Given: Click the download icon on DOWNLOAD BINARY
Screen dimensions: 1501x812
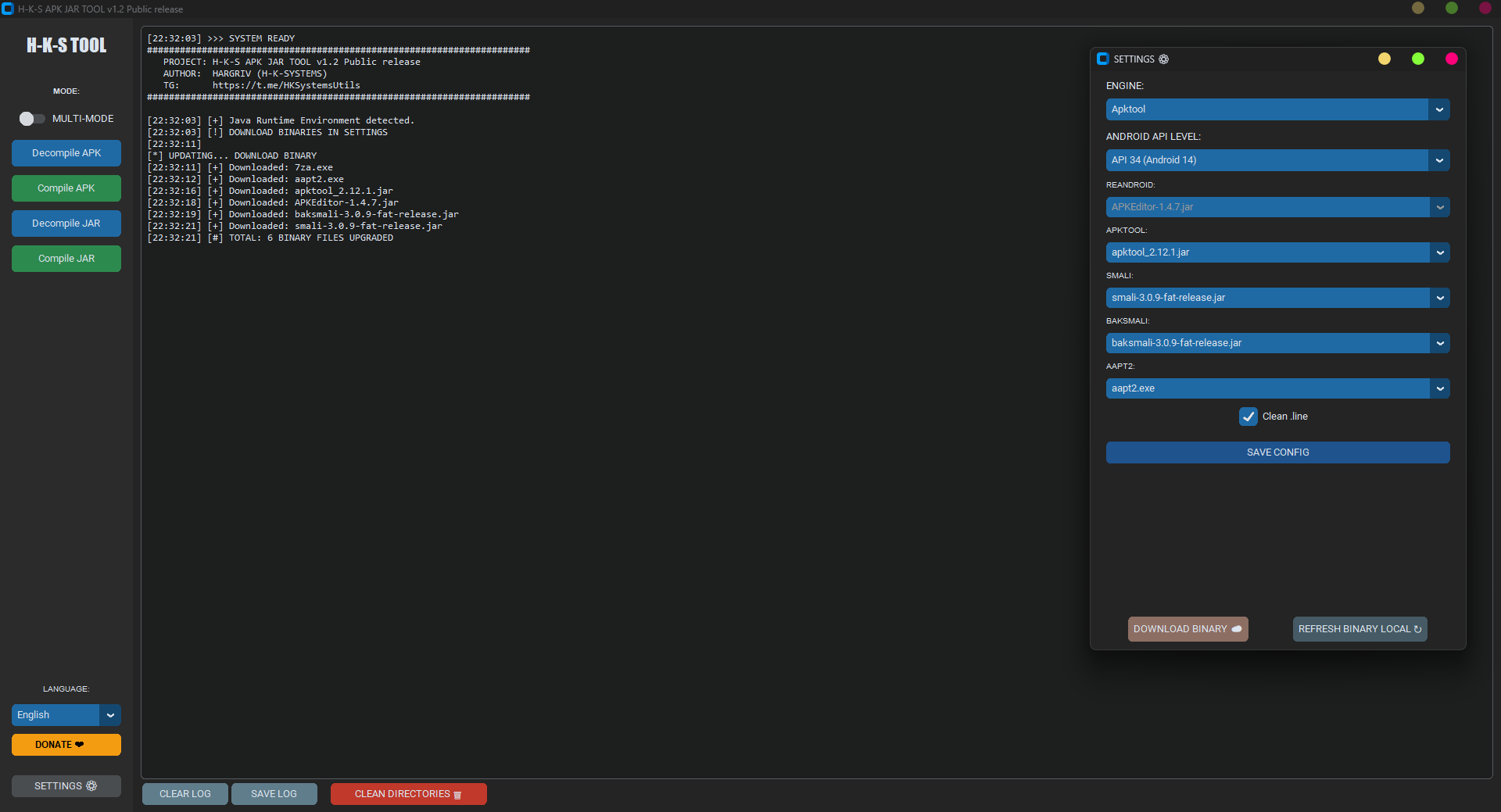Looking at the screenshot, I should [1237, 629].
